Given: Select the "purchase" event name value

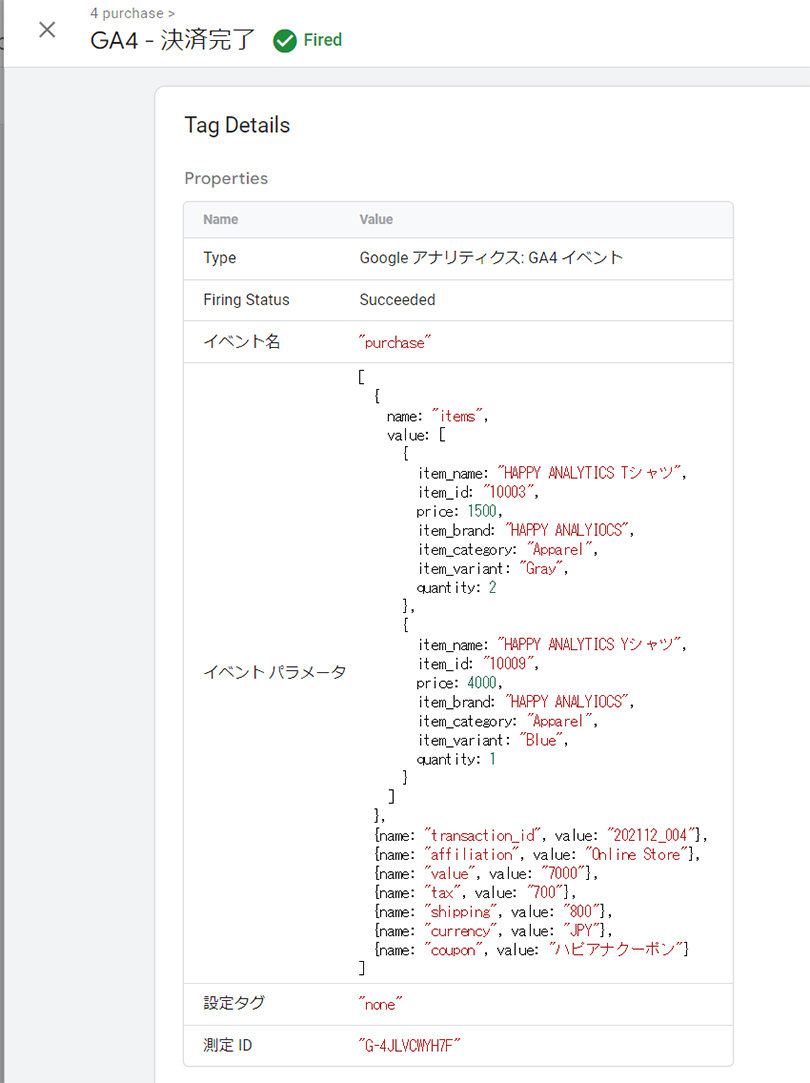Looking at the screenshot, I should 394,342.
